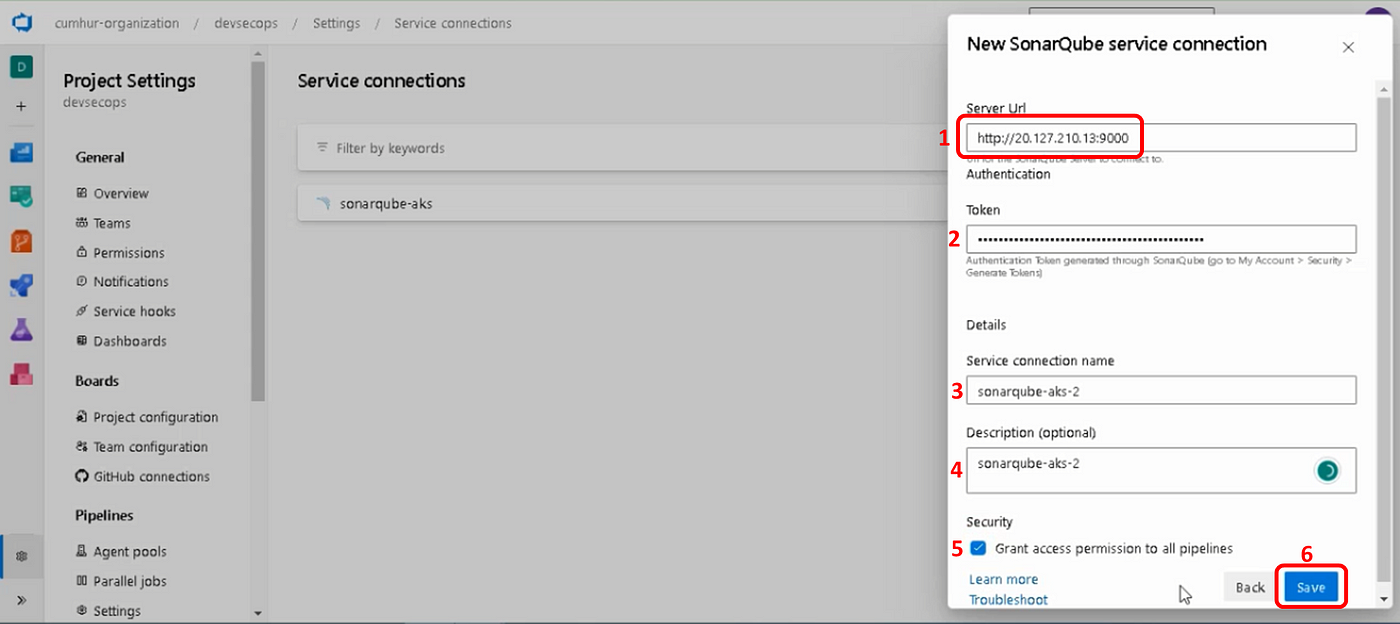Image resolution: width=1400 pixels, height=624 pixels.
Task: Focus the Filter by keywords field
Action: [622, 148]
